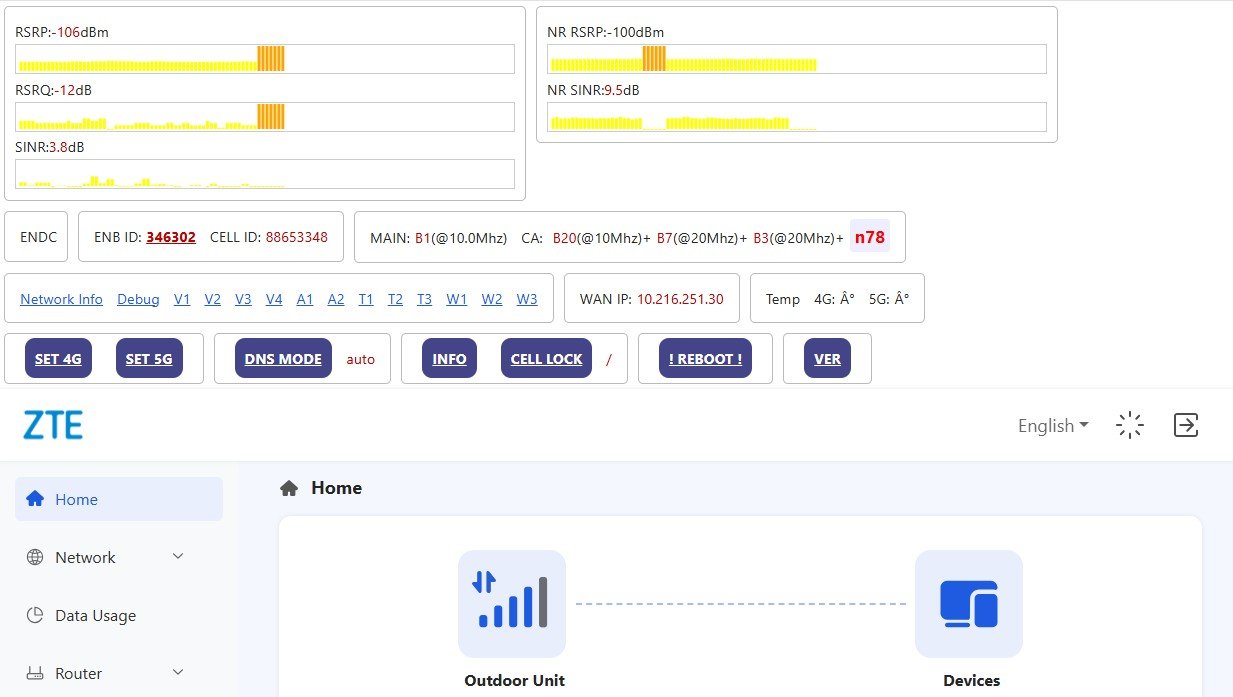1233x697 pixels.
Task: Click the Home house icon in sidebar
Action: [x=35, y=499]
